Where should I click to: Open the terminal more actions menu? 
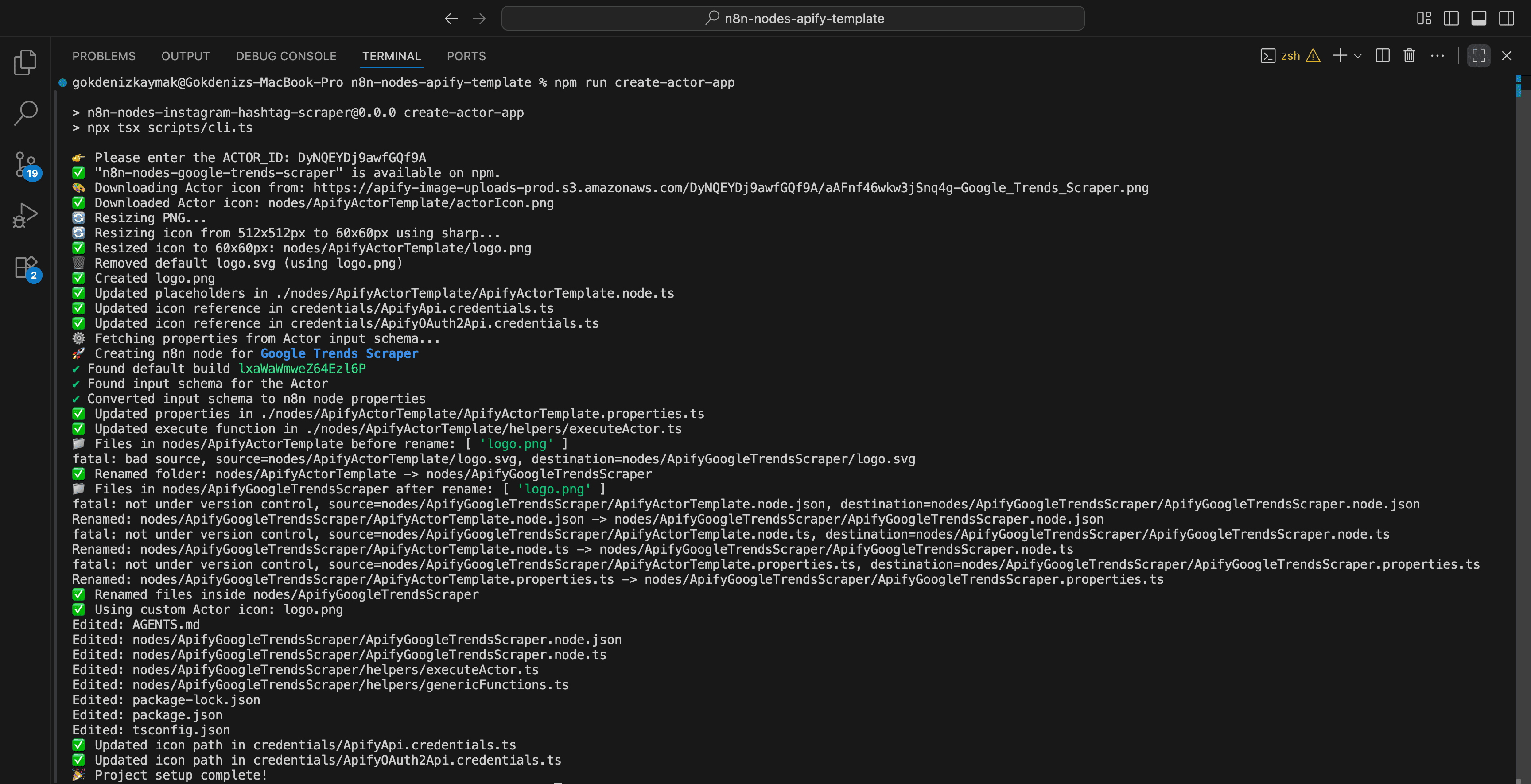pos(1438,56)
